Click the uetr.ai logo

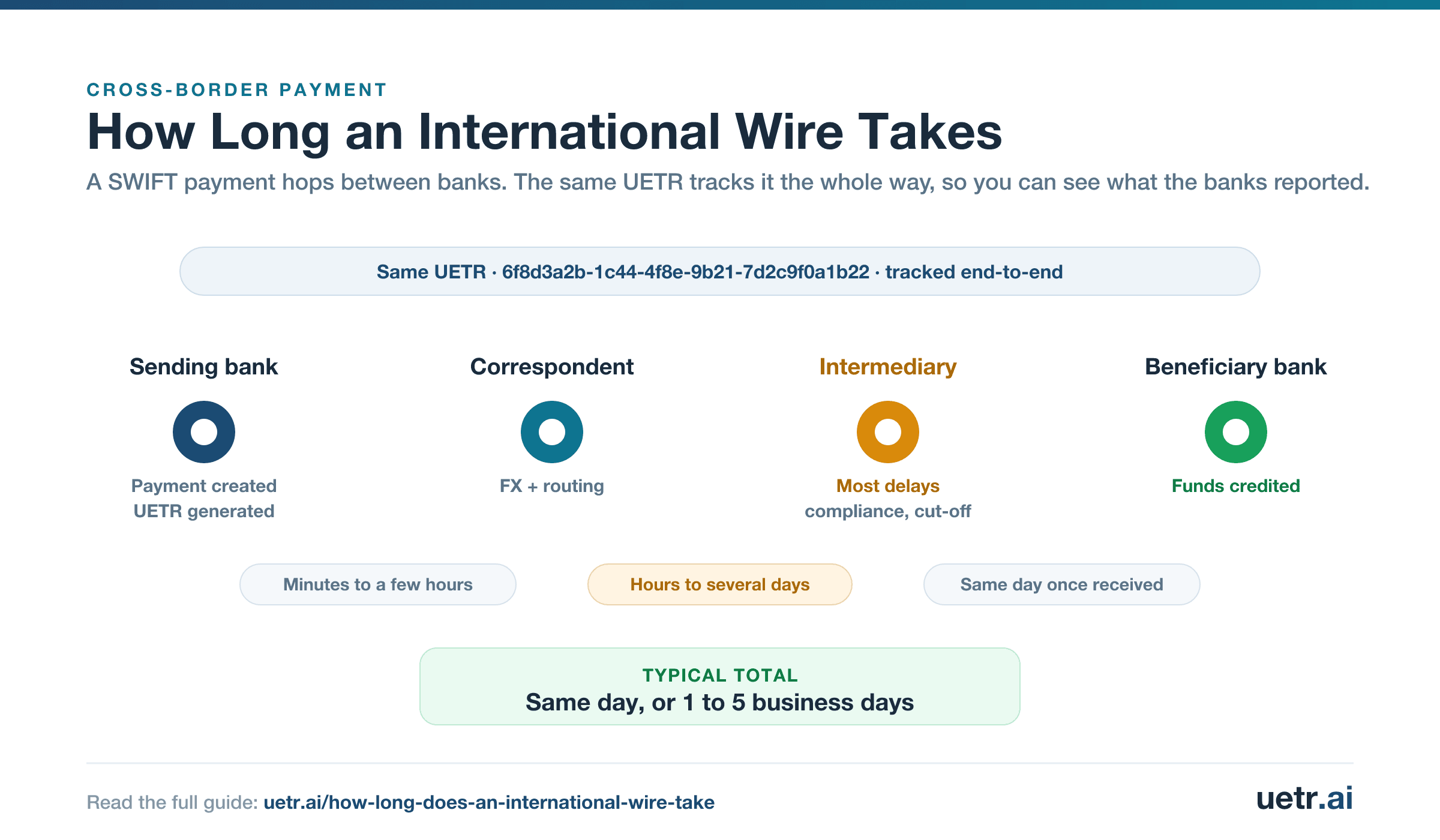(x=1304, y=798)
